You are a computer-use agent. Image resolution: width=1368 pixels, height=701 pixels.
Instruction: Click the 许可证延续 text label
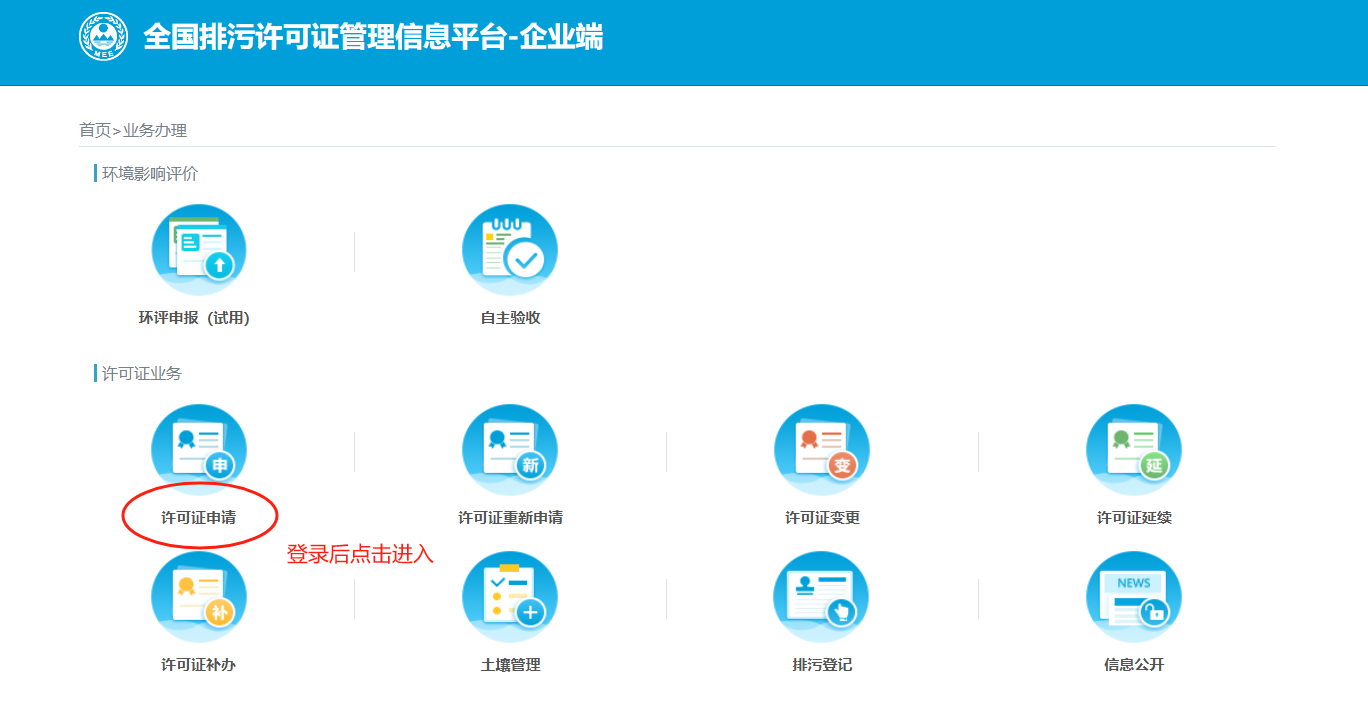coord(1134,518)
